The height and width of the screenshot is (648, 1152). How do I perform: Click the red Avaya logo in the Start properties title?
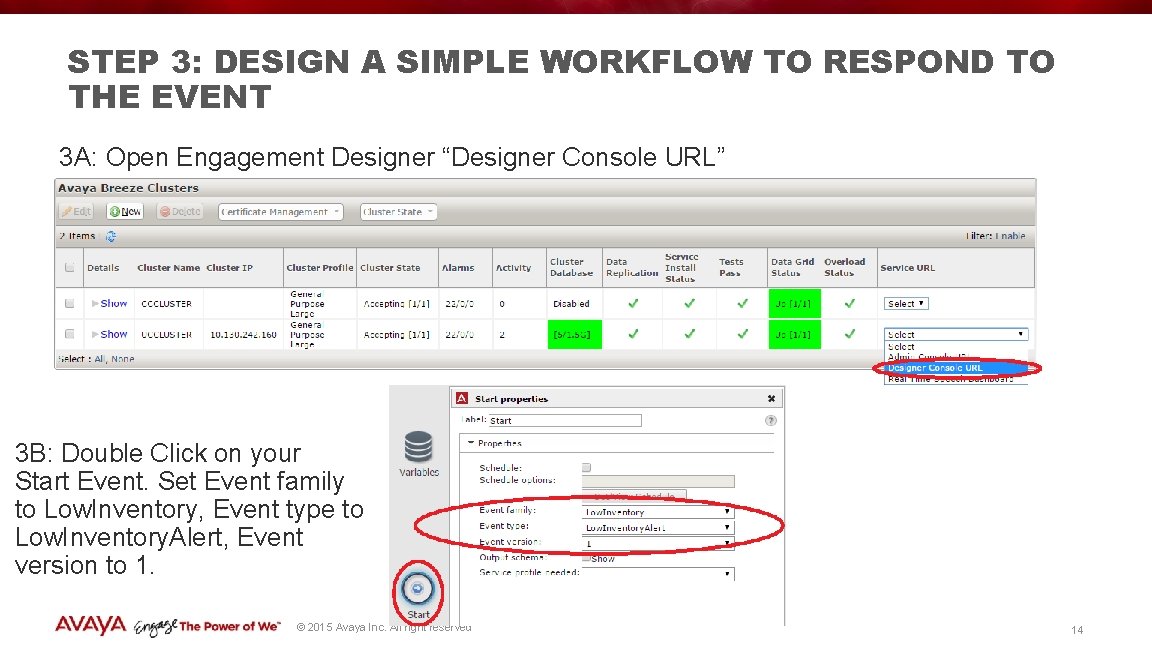click(x=462, y=398)
